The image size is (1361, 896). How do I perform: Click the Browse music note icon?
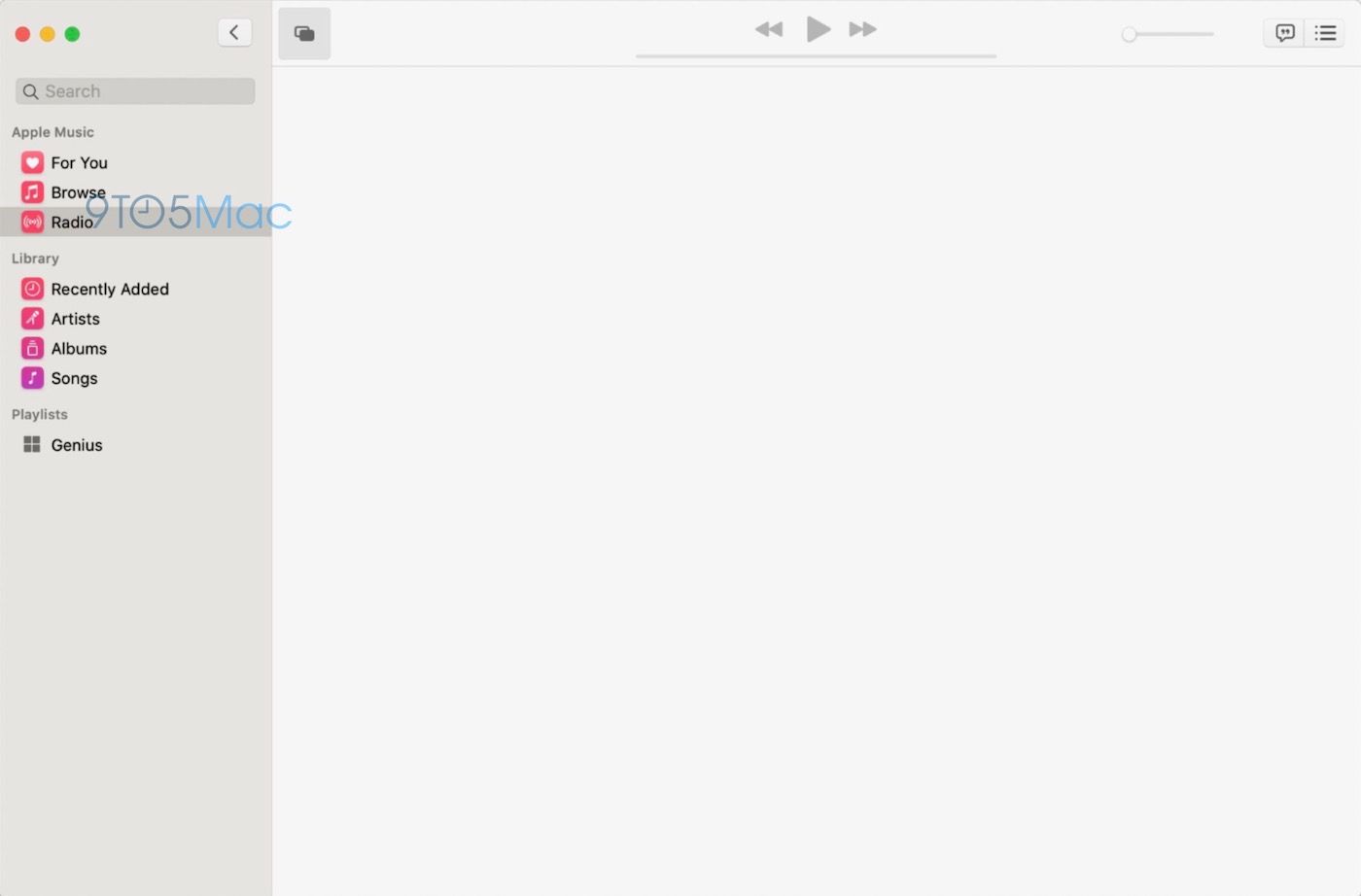[32, 192]
